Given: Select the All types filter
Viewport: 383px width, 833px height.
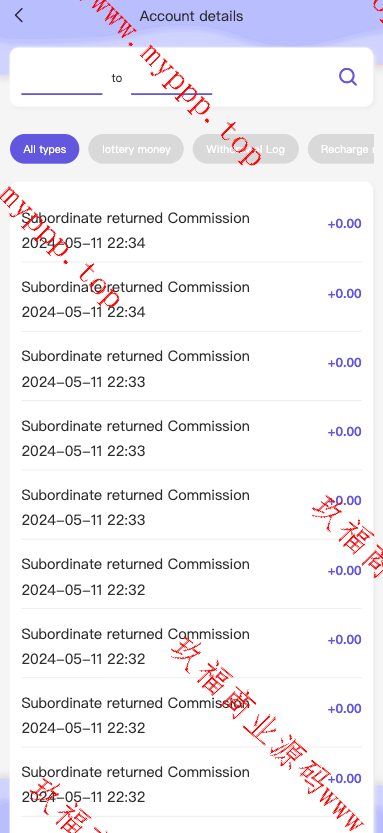Looking at the screenshot, I should [x=45, y=149].
